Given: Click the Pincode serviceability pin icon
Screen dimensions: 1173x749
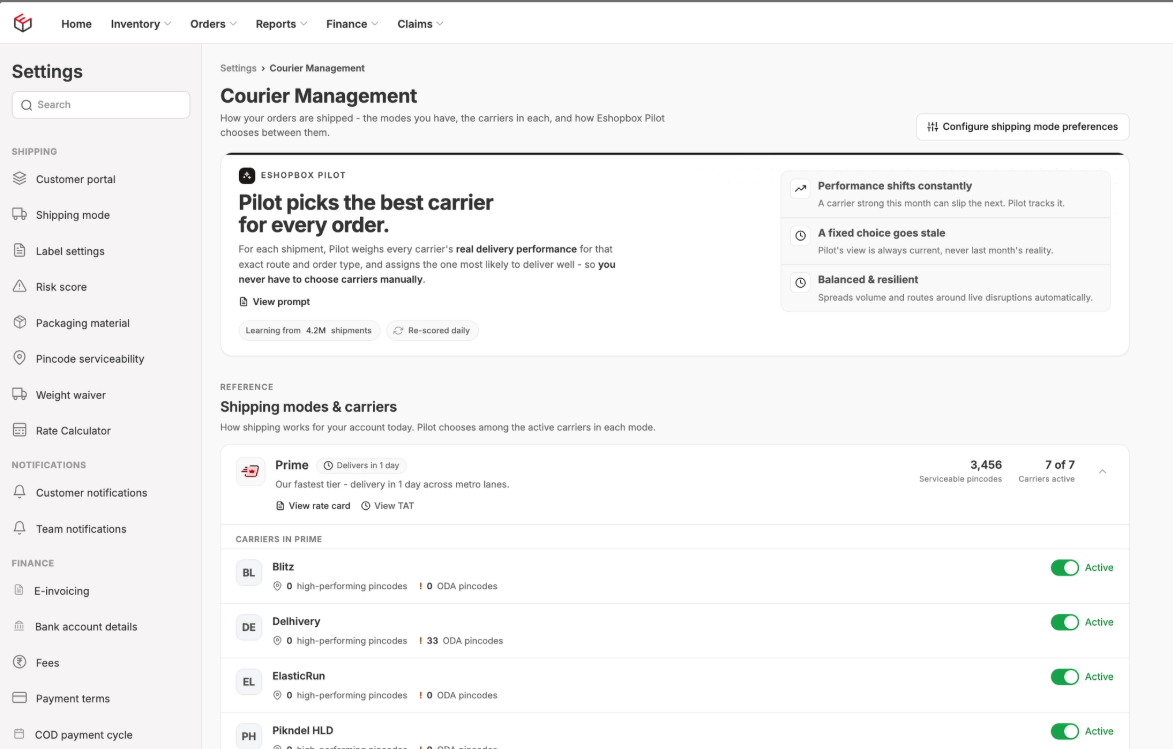Looking at the screenshot, I should coord(19,358).
